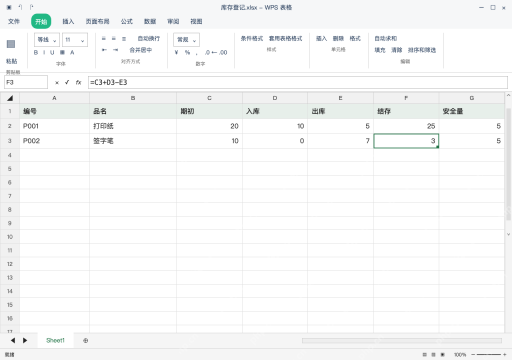Select the Home (开始) ribbon tab
The width and height of the screenshot is (512, 360).
click(41, 22)
